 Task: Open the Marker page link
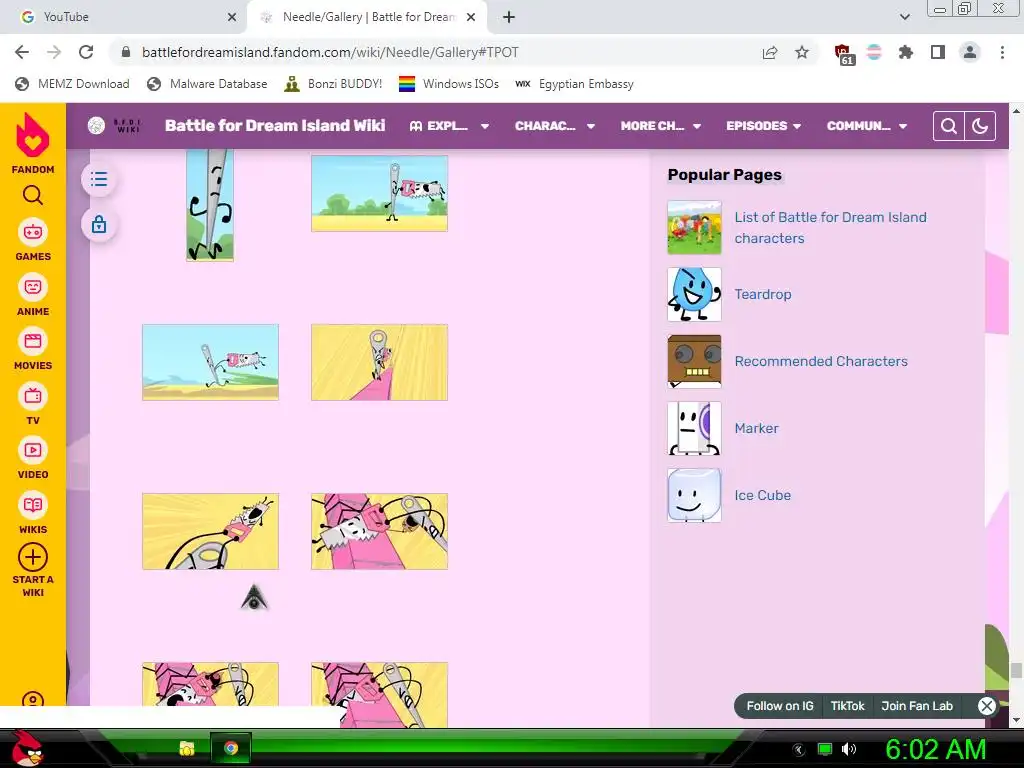pos(756,428)
